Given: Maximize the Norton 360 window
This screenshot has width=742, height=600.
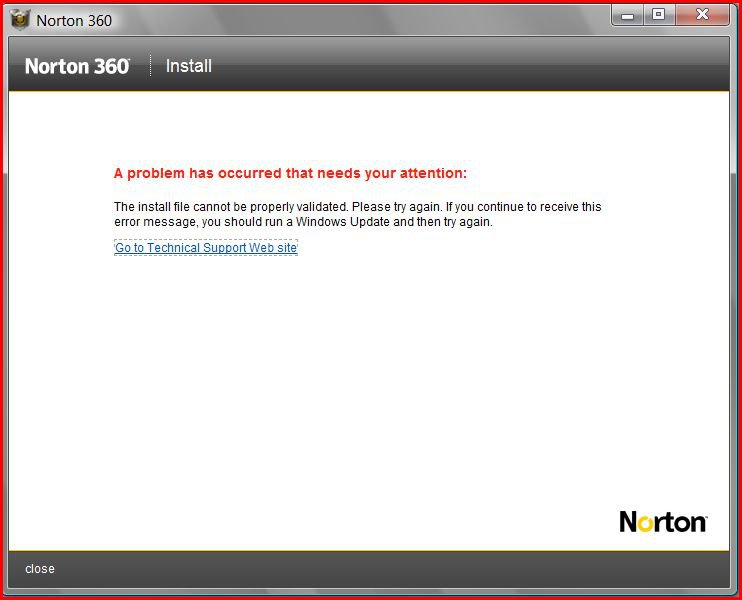Looking at the screenshot, I should [658, 15].
